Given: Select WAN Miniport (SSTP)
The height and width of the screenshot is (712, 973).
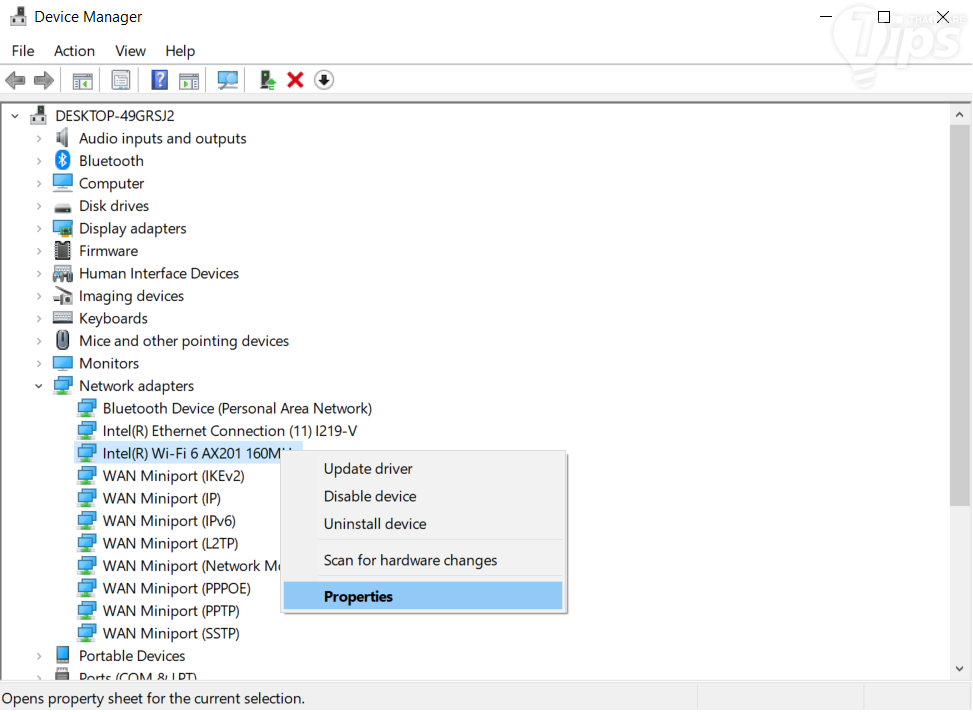Looking at the screenshot, I should 171,633.
